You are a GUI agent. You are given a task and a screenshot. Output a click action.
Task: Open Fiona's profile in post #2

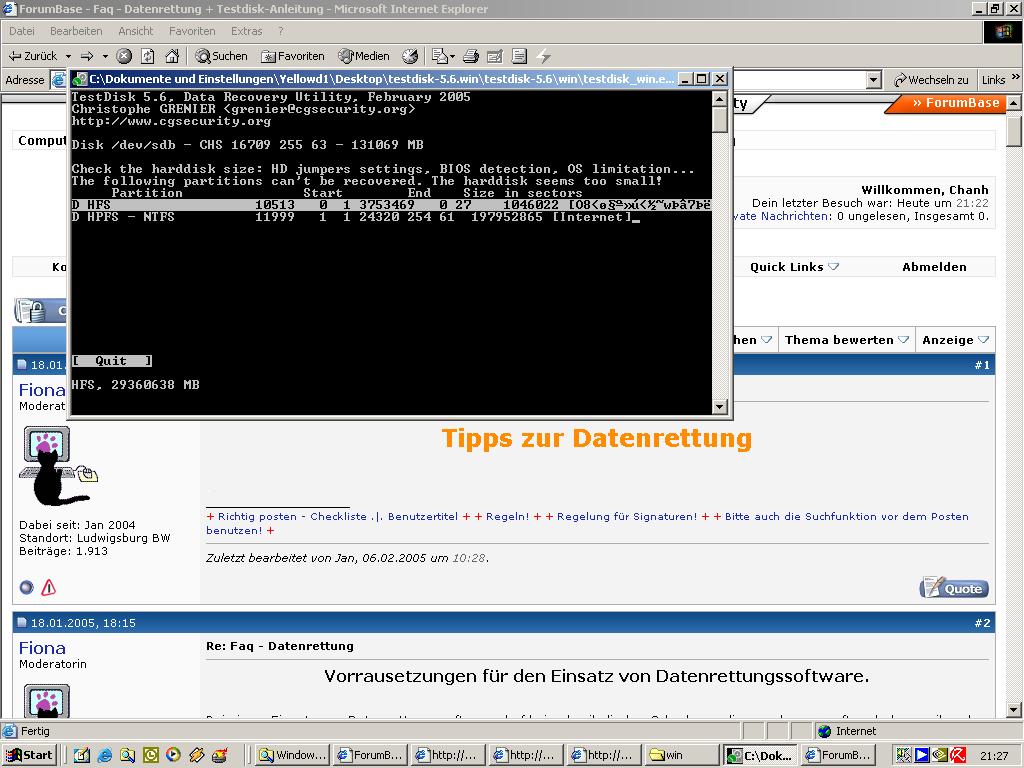click(x=42, y=648)
